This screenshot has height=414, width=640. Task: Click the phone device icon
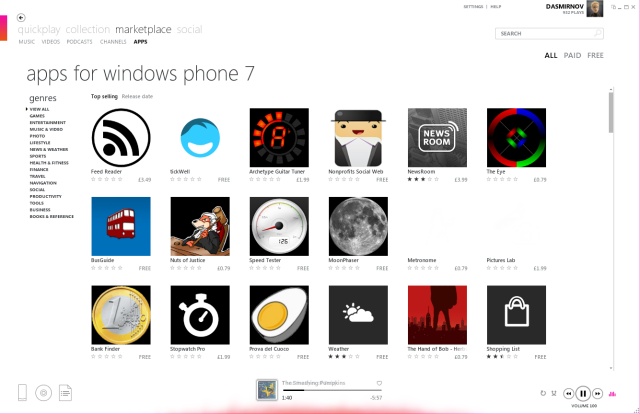point(22,392)
